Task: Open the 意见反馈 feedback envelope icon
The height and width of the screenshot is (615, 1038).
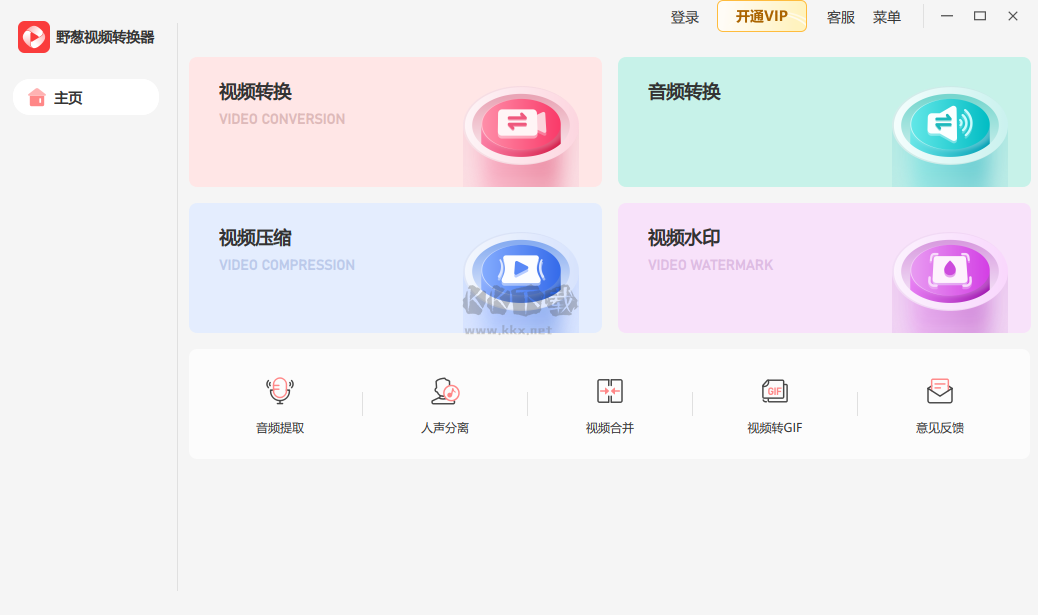Action: [940, 390]
